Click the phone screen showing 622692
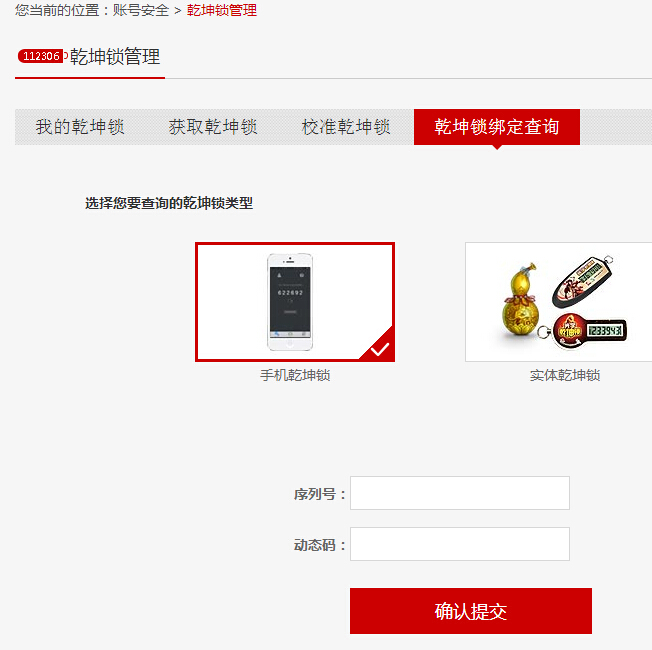 [x=290, y=299]
